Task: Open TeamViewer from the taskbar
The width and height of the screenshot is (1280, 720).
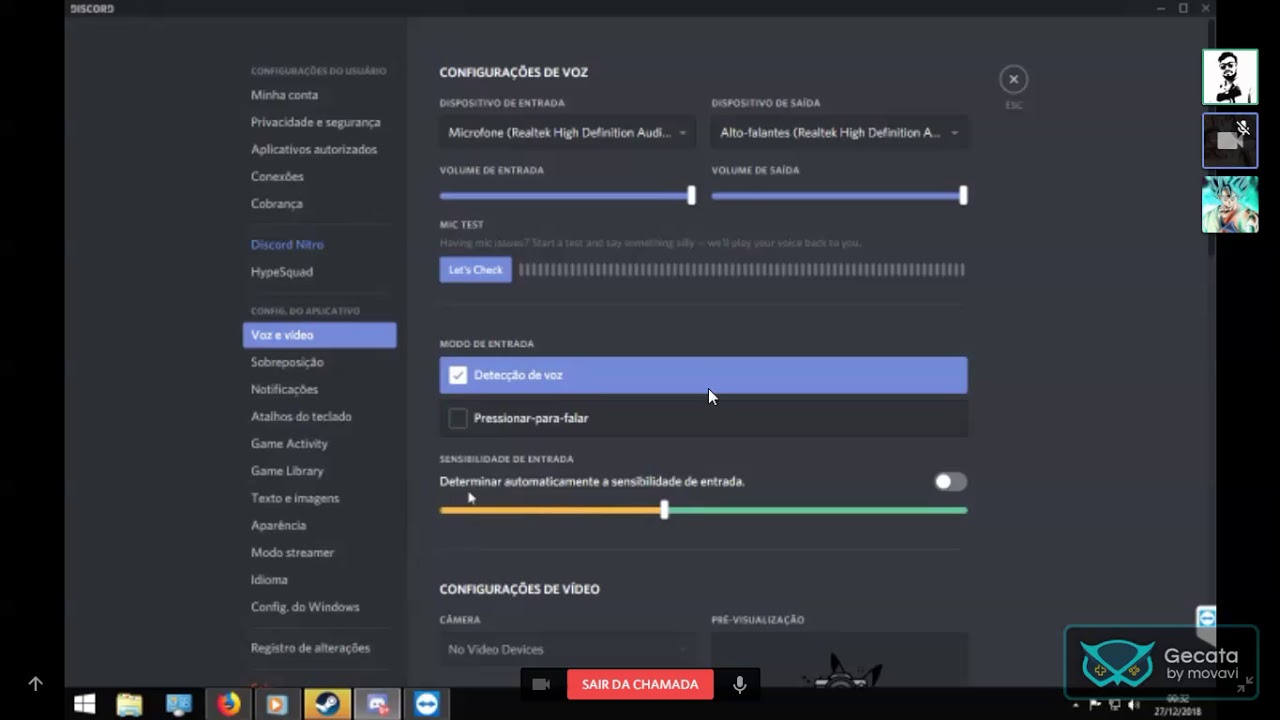Action: [x=426, y=704]
